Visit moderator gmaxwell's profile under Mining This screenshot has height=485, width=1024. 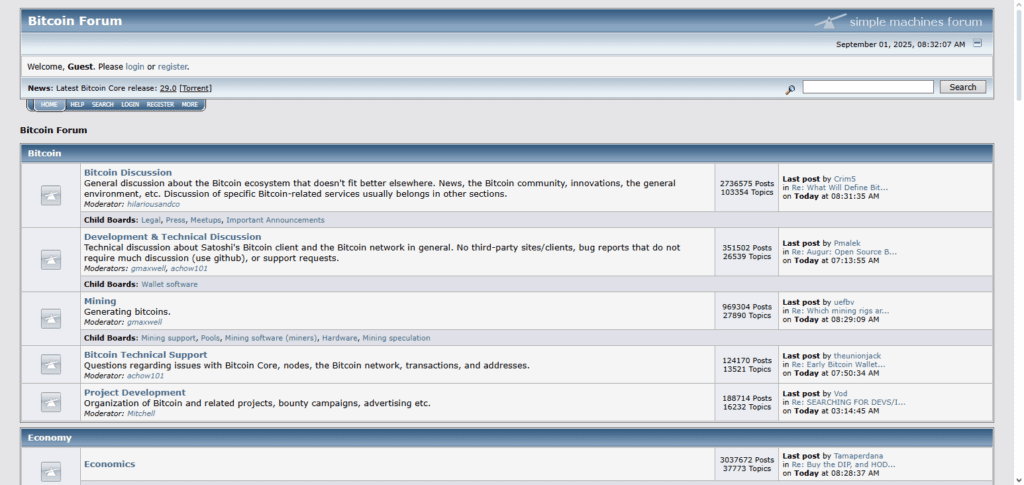click(x=144, y=322)
